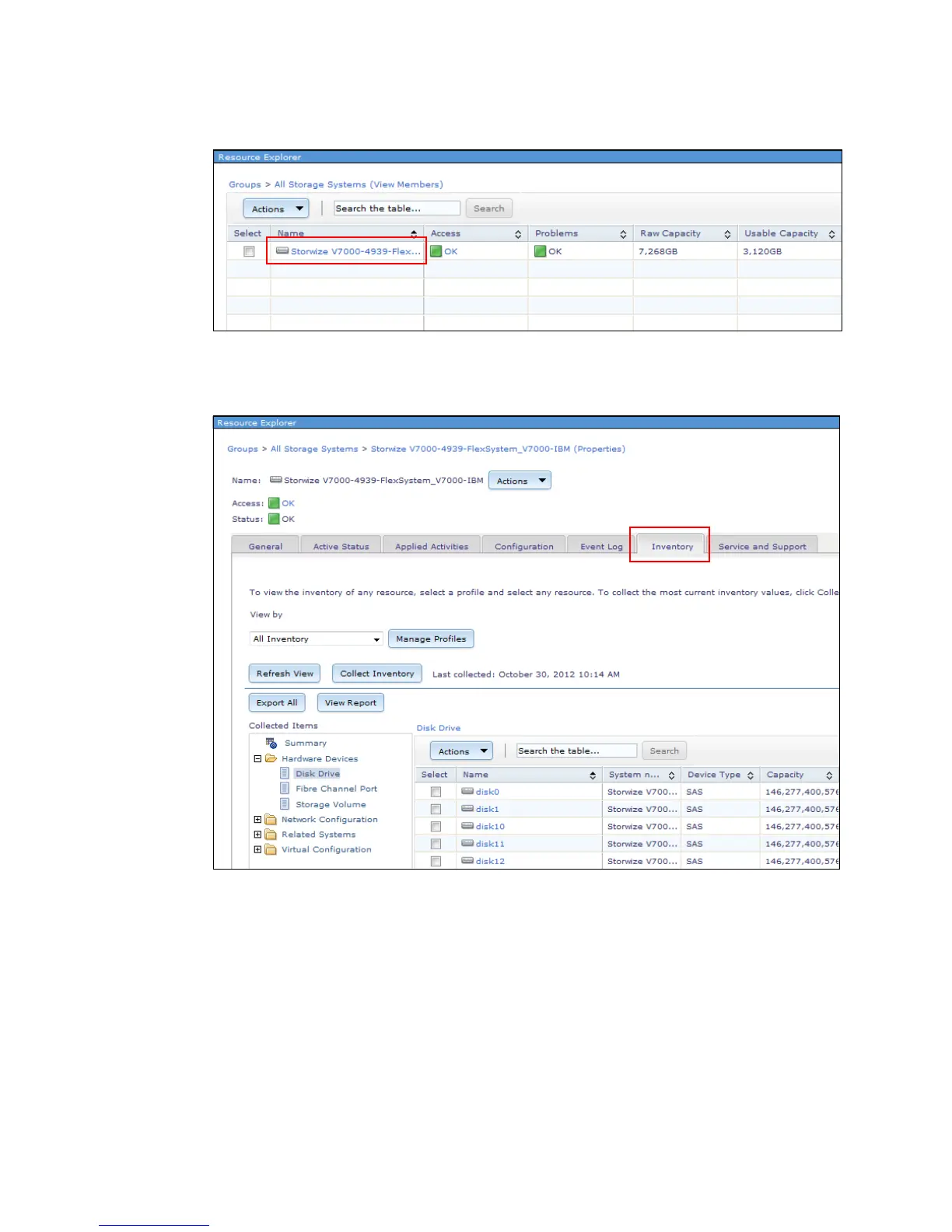Tick the checkbox for the Storwize V7000-4939-Flex... row
This screenshot has width=952, height=1232.
click(x=249, y=251)
